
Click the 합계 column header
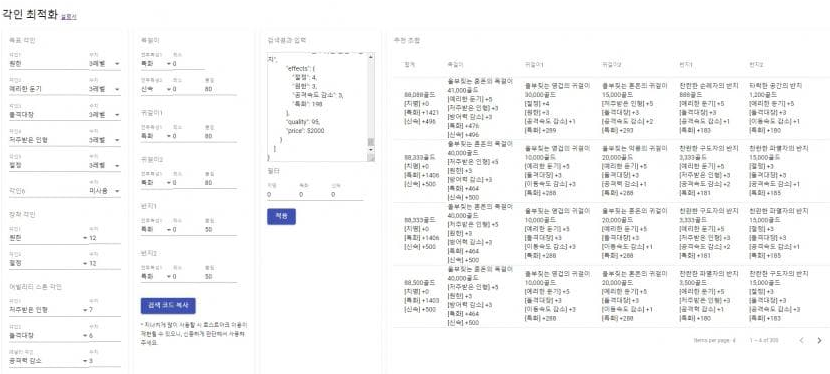pos(409,65)
